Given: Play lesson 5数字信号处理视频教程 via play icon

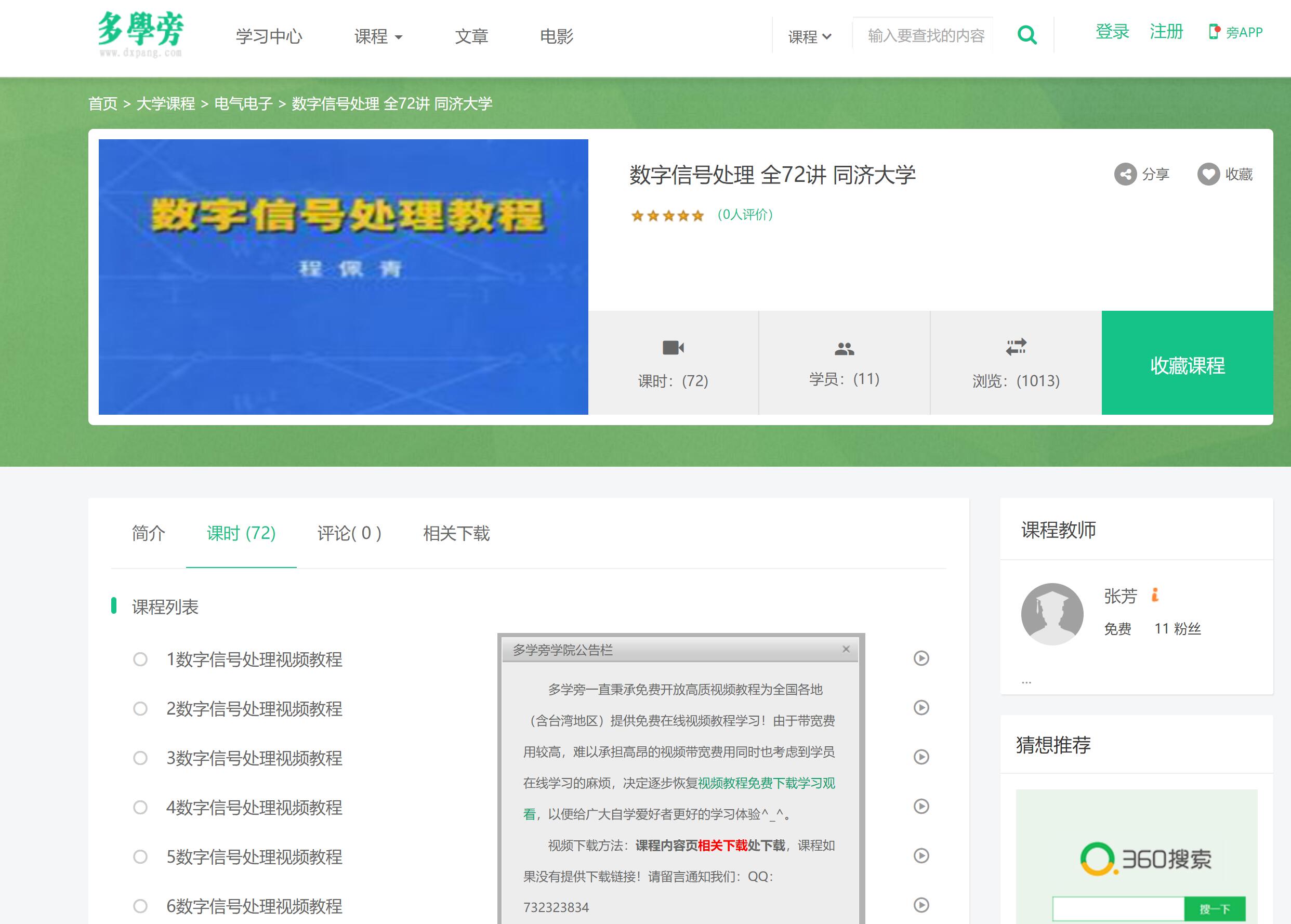Looking at the screenshot, I should click(x=921, y=856).
